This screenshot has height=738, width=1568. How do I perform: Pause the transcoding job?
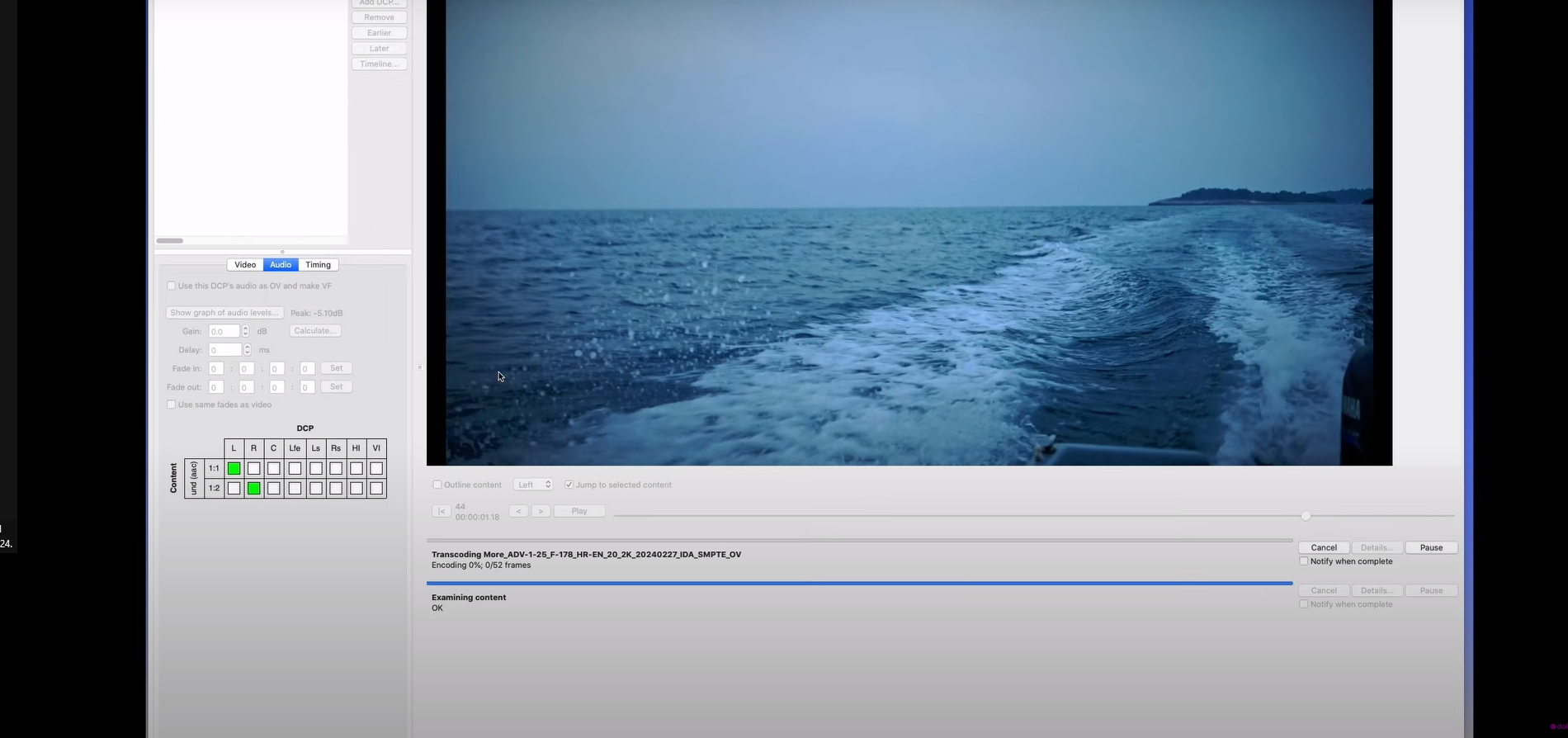(1431, 547)
